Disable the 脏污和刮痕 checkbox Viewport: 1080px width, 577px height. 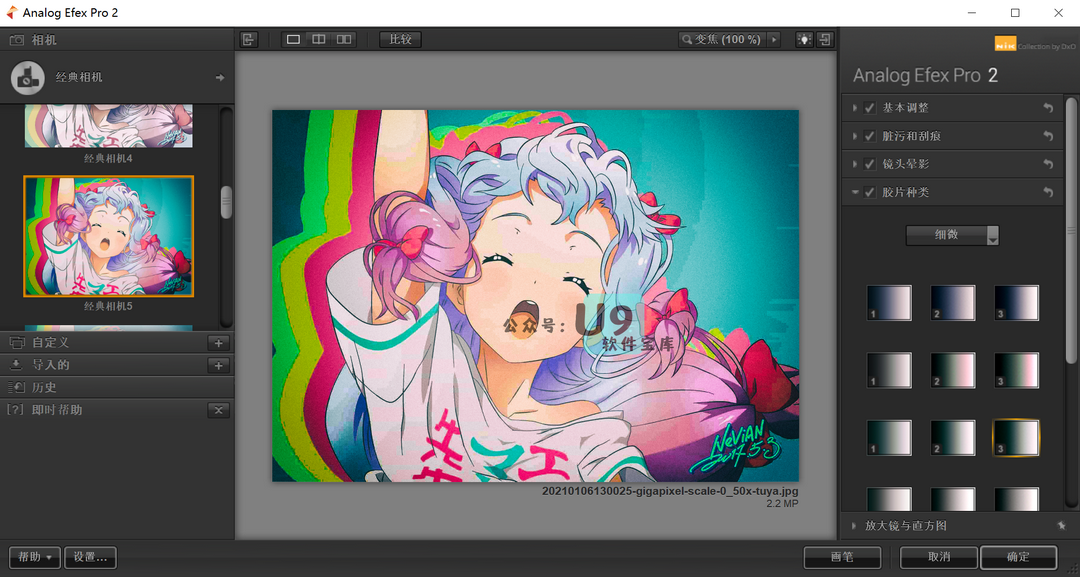(x=869, y=136)
